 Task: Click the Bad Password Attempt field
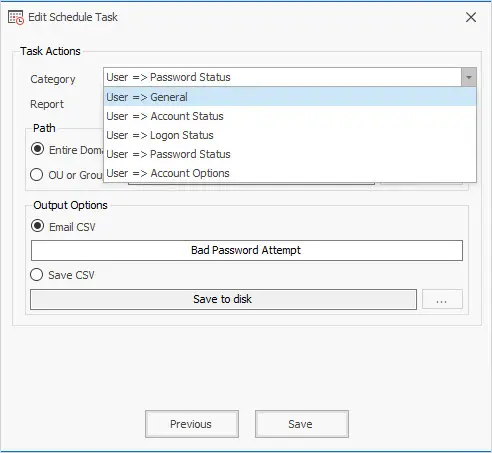coord(247,250)
